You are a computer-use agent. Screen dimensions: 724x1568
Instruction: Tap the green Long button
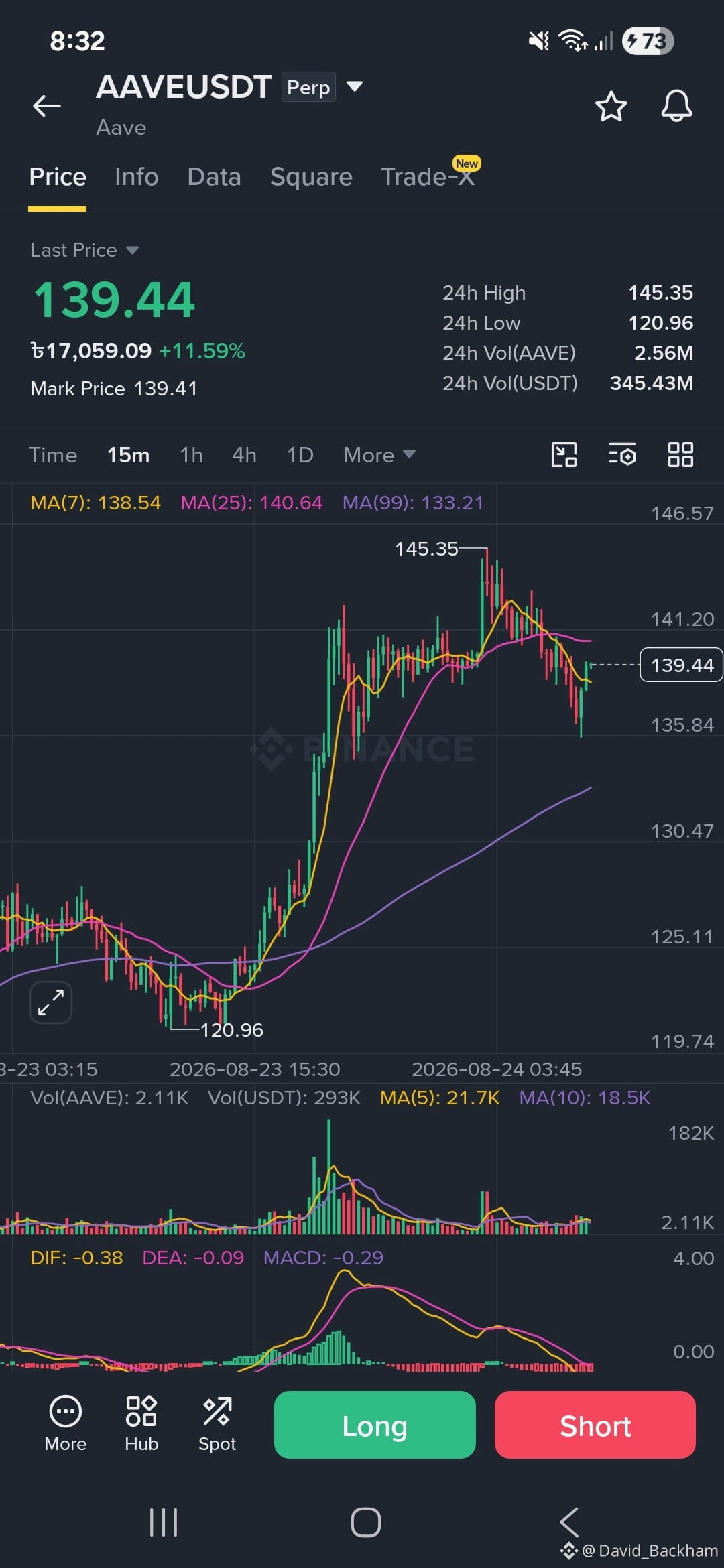tap(375, 1425)
